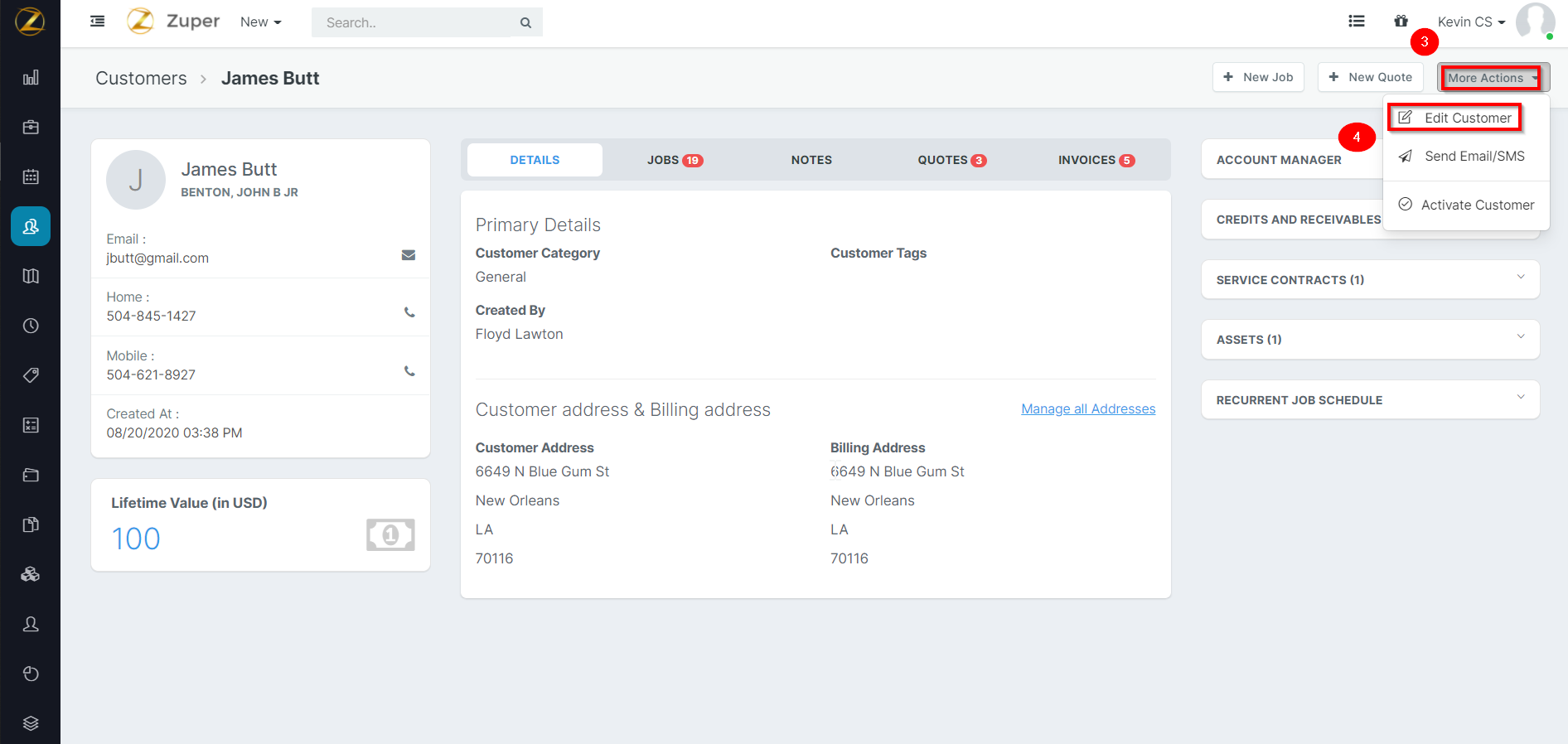This screenshot has height=744, width=1568.
Task: Open the New dropdown in top bar
Action: (260, 22)
